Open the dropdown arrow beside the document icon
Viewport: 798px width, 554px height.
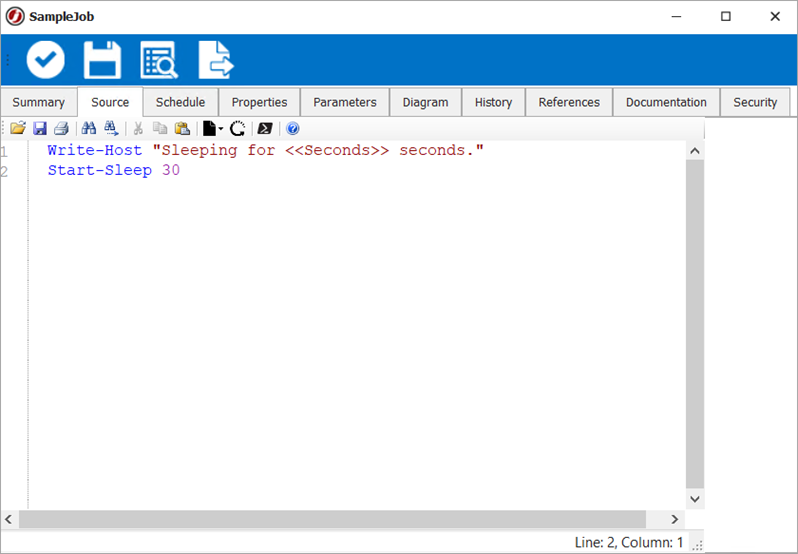[221, 129]
